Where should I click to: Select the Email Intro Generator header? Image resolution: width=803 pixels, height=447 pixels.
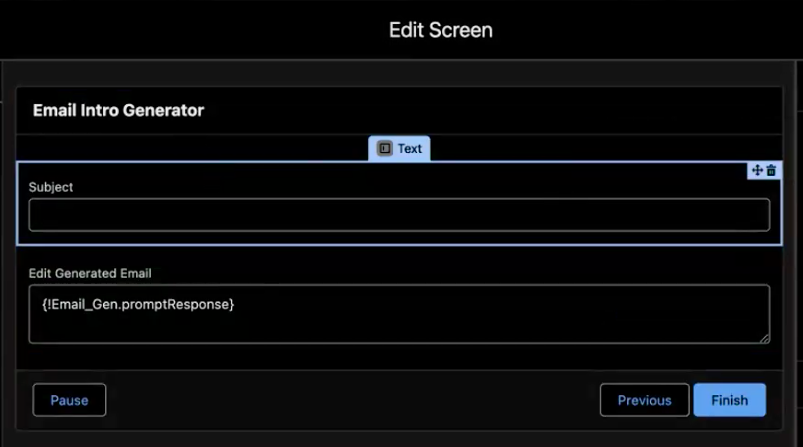[118, 110]
